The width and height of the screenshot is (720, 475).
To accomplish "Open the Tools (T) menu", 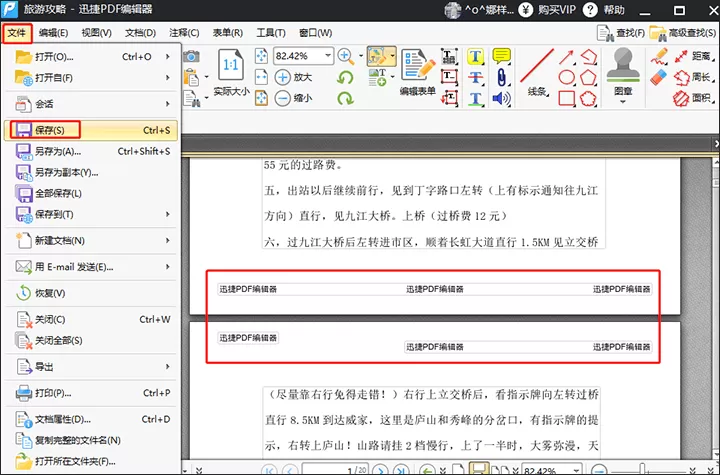I will tap(271, 33).
